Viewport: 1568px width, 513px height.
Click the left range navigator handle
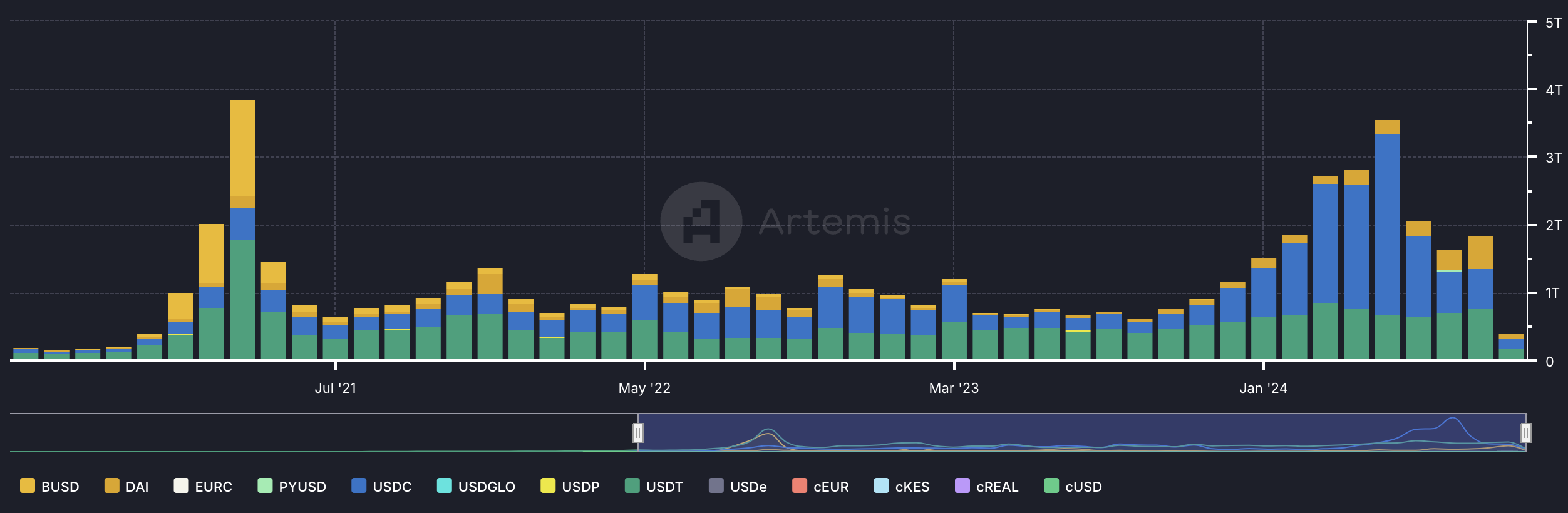tap(637, 432)
